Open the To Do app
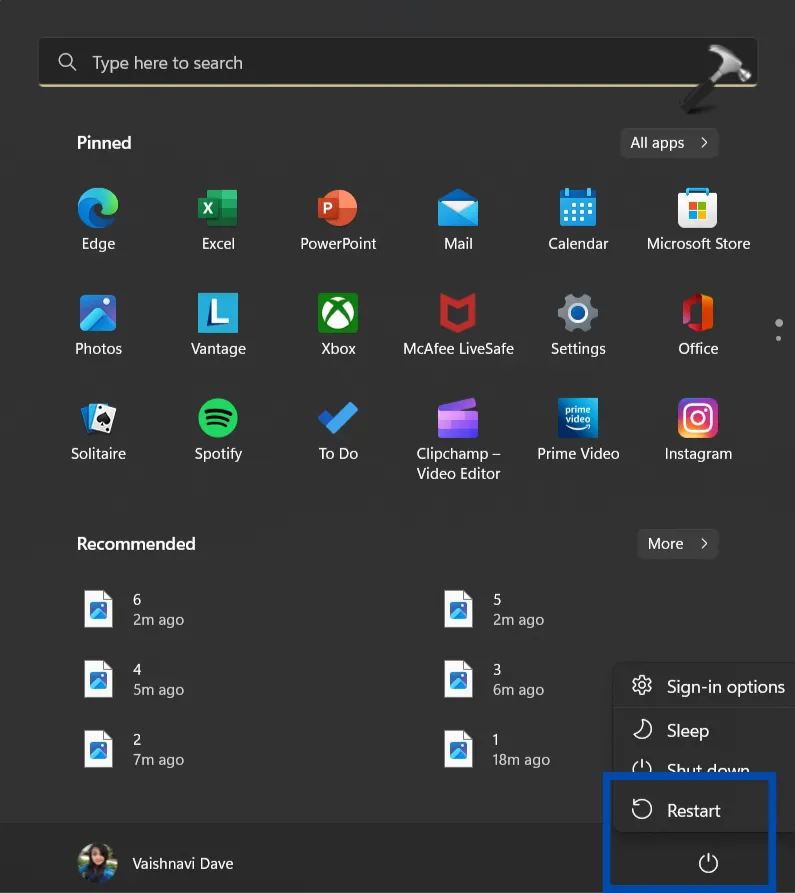The width and height of the screenshot is (795, 893). tap(338, 430)
